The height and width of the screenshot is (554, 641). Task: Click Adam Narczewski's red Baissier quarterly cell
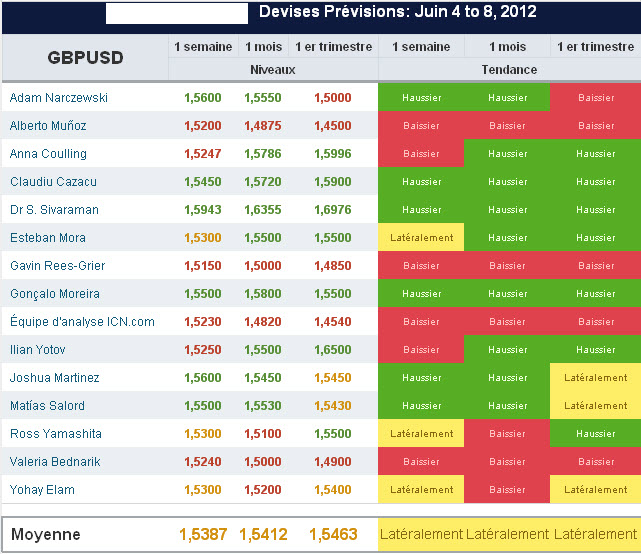click(x=596, y=97)
